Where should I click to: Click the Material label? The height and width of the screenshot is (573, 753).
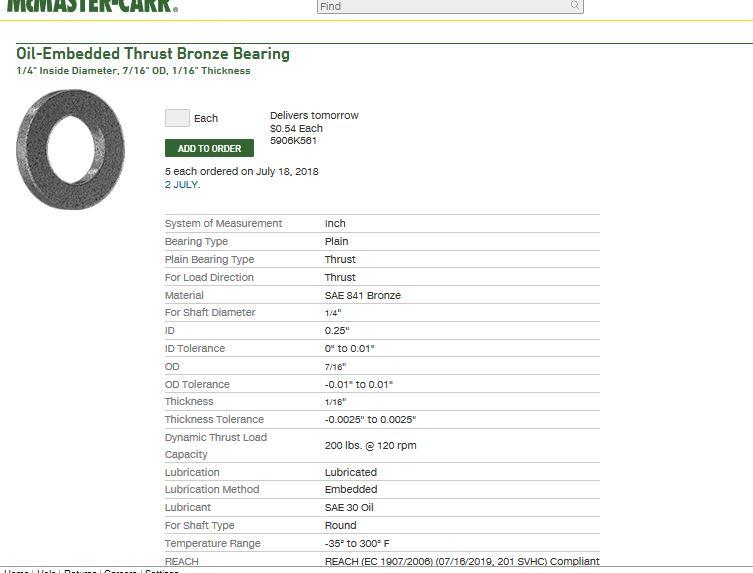[x=184, y=295]
